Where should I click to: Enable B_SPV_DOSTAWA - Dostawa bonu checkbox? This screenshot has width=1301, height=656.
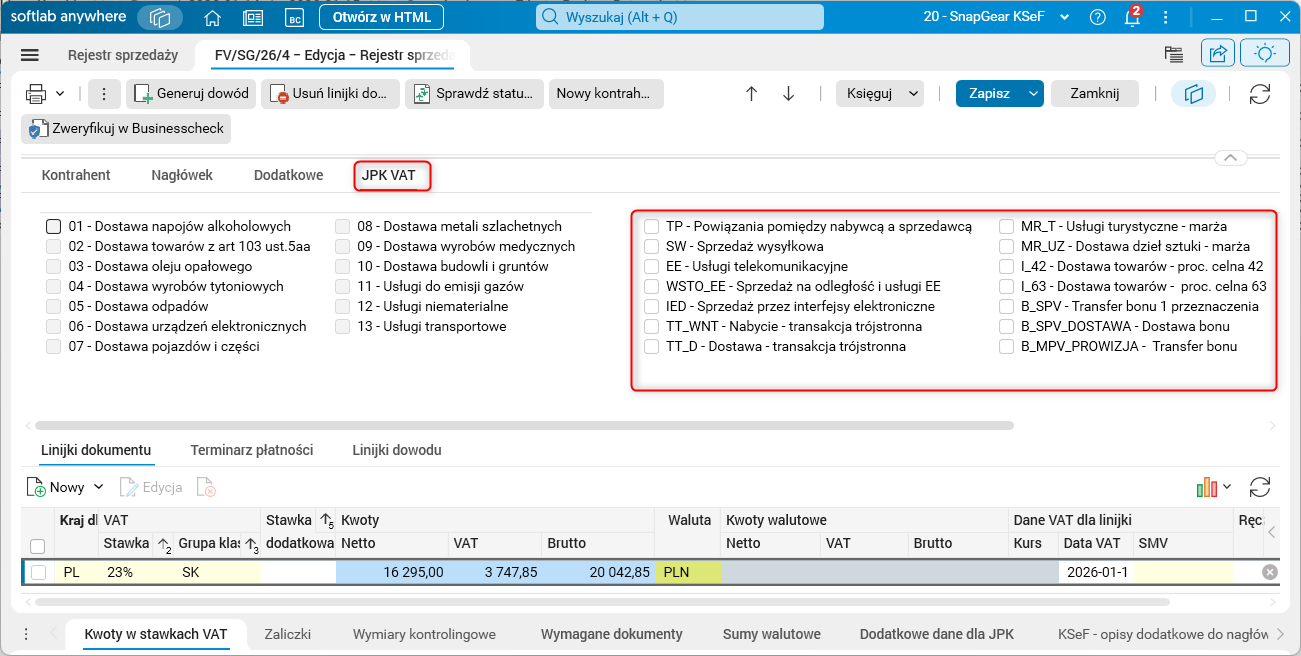[1006, 326]
